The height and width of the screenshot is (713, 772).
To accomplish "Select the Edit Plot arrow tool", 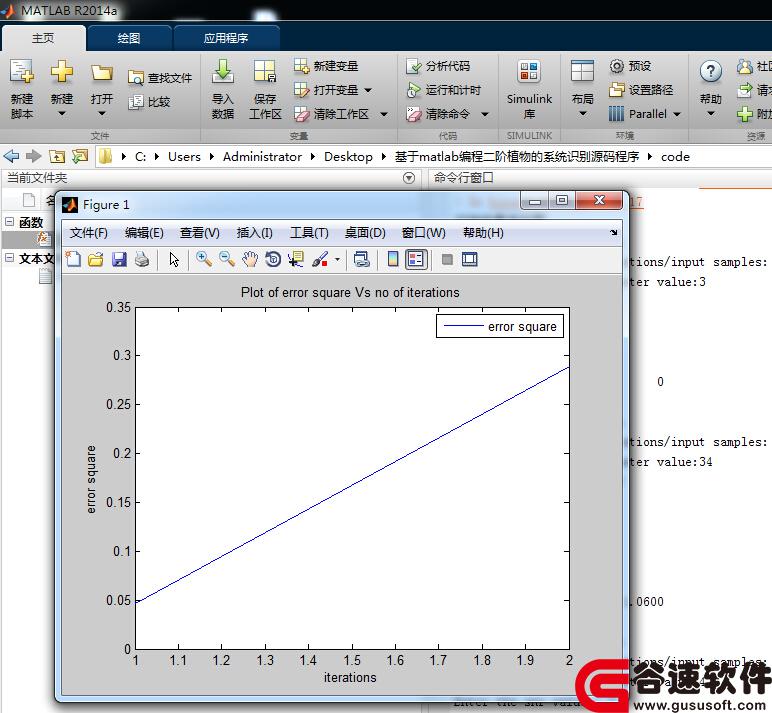I will [174, 259].
